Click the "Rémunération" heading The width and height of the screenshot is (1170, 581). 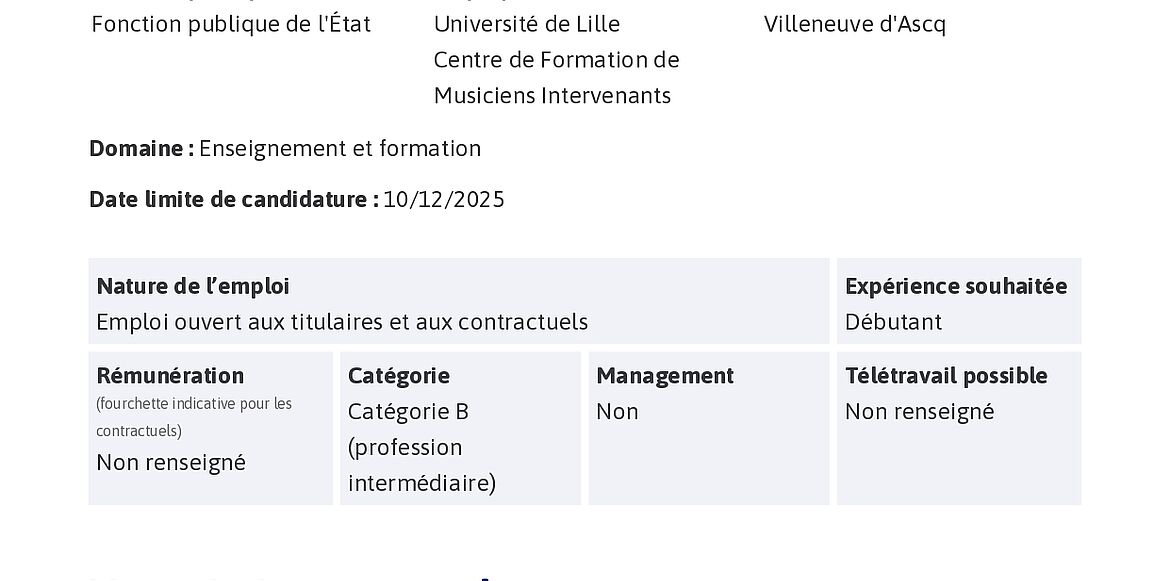click(x=170, y=376)
